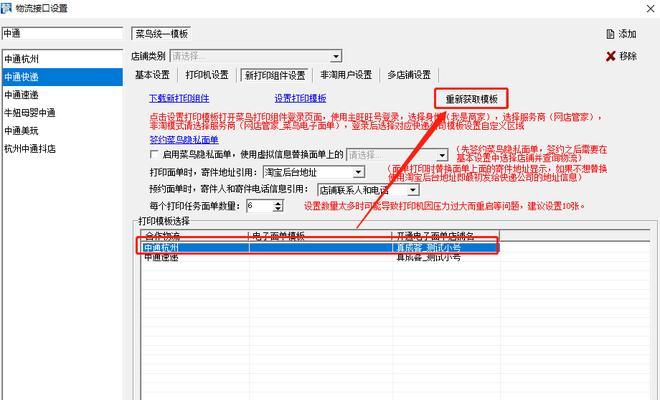Screen dimensions: 660x400
Task: Open the disabled 请选择 dropdown beside the 菜鸟隐私面单 checkbox
Action: coord(442,155)
